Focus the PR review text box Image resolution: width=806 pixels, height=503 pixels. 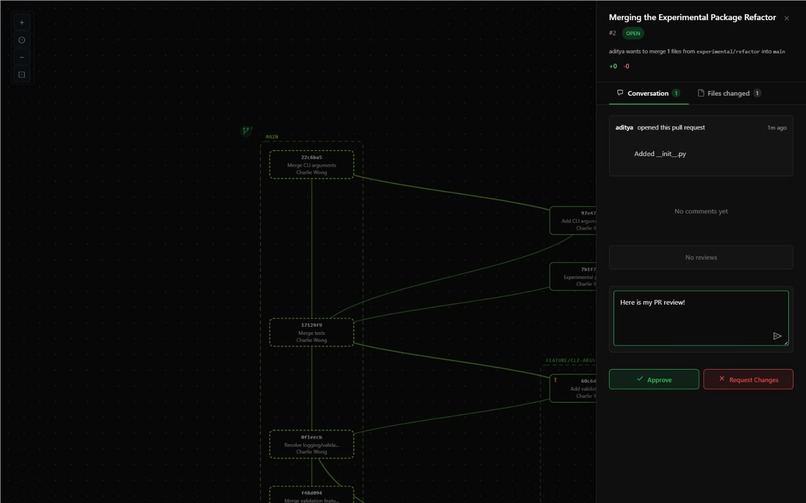coord(701,318)
